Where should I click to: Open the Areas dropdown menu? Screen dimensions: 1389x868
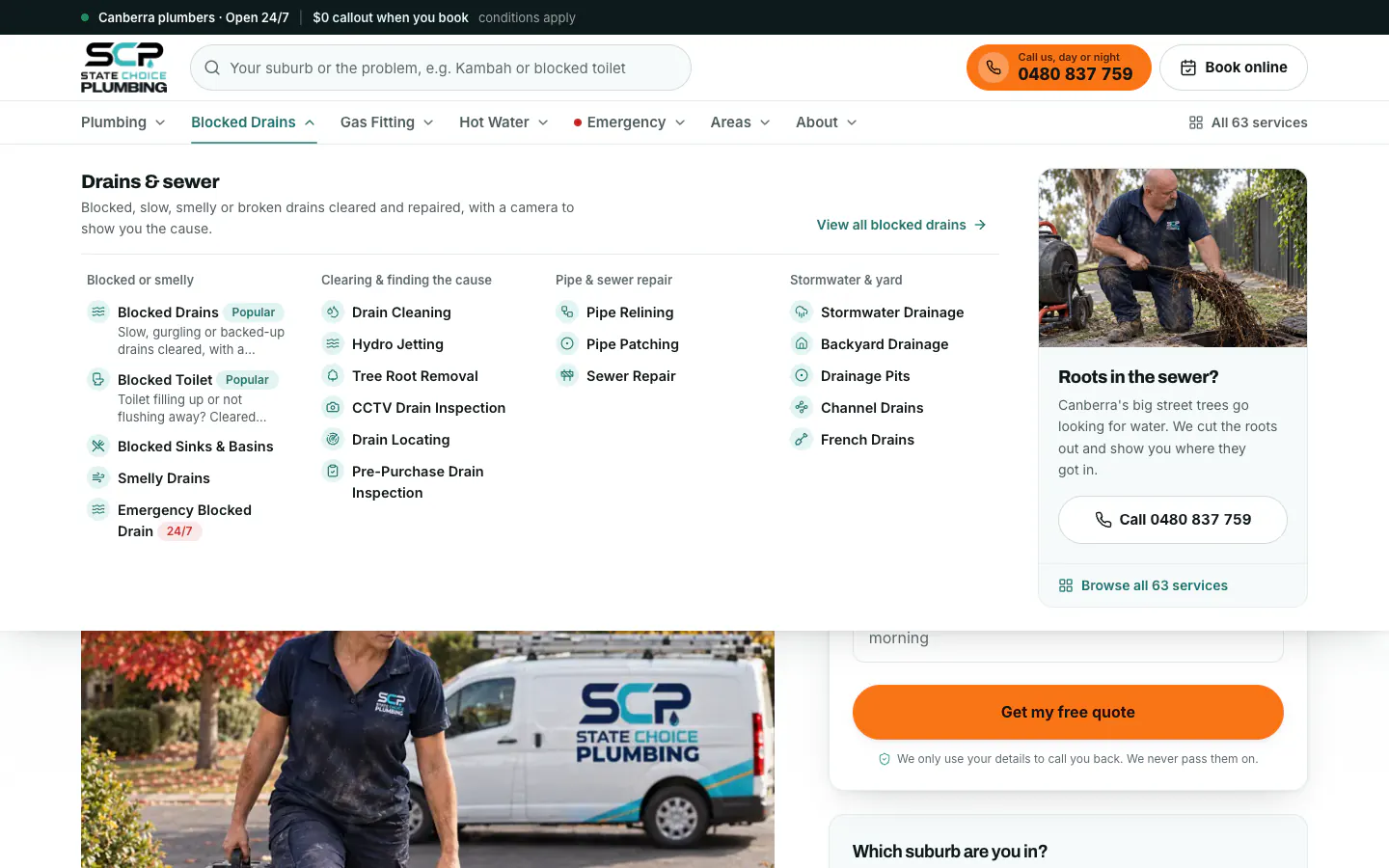pyautogui.click(x=741, y=122)
